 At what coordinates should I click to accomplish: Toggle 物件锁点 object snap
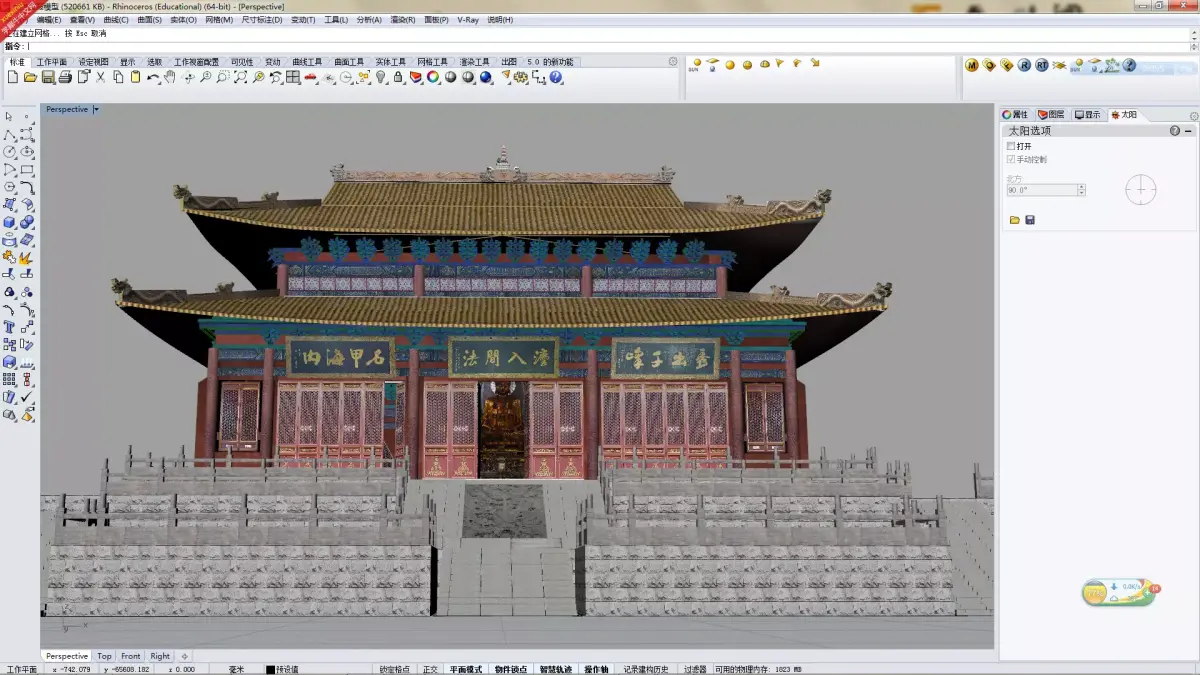click(511, 669)
